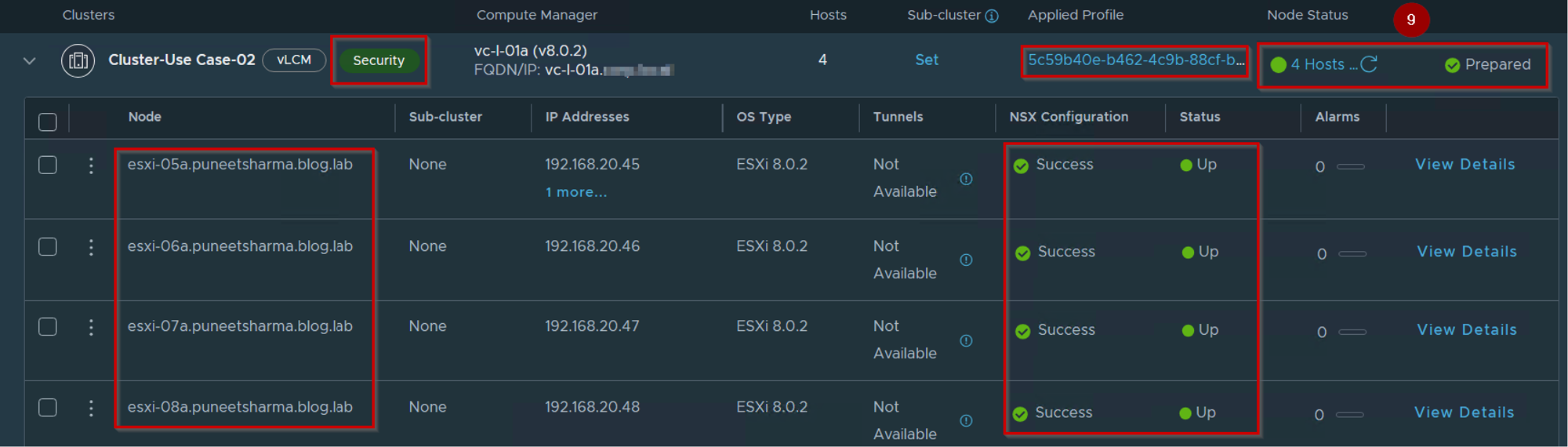Click the Security badge on the cluster
Screen dimensions: 1568x447
(x=379, y=60)
